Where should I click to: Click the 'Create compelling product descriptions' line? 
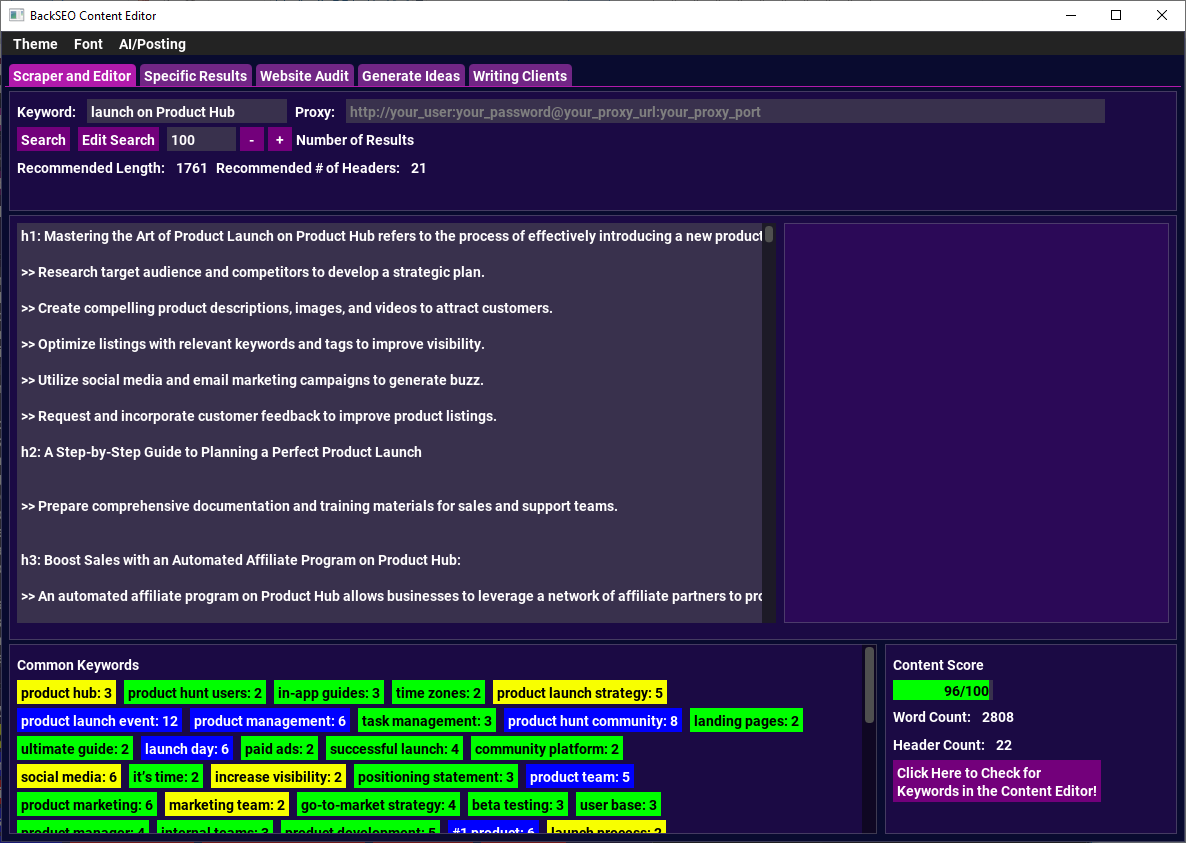[287, 308]
